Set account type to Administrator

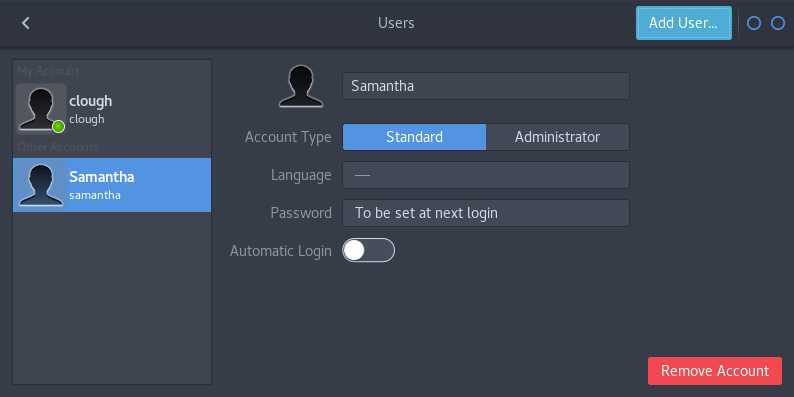[x=558, y=137]
